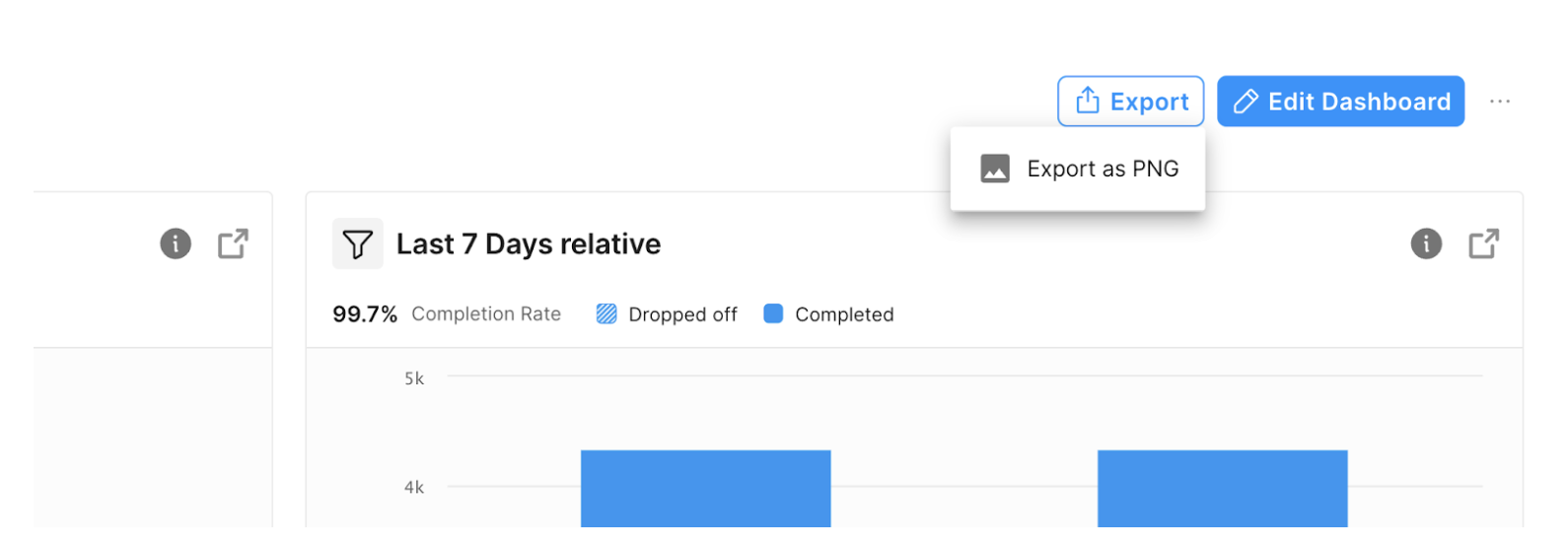Click the pencil icon in Edit Dashboard
Viewport: 1568px width, 546px height.
[1246, 102]
